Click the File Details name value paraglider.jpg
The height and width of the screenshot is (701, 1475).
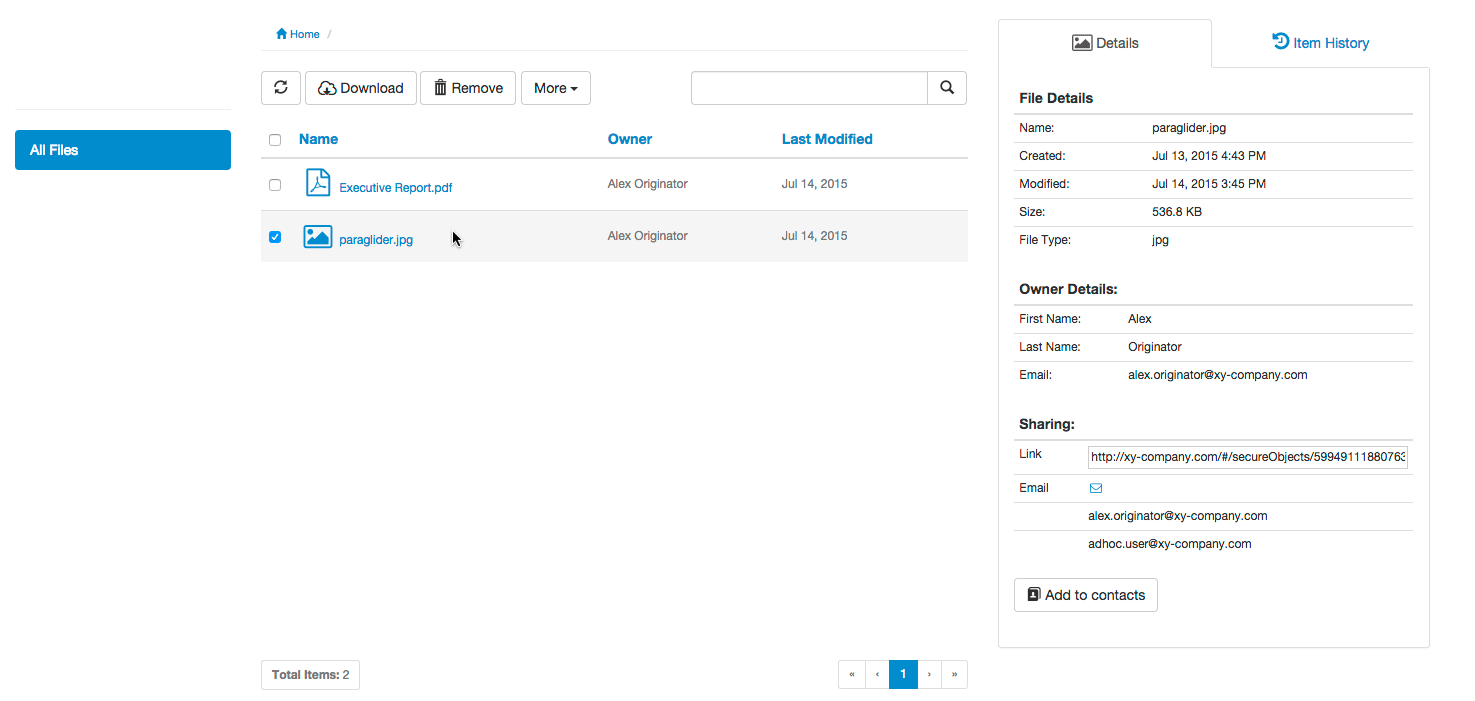(x=1189, y=128)
